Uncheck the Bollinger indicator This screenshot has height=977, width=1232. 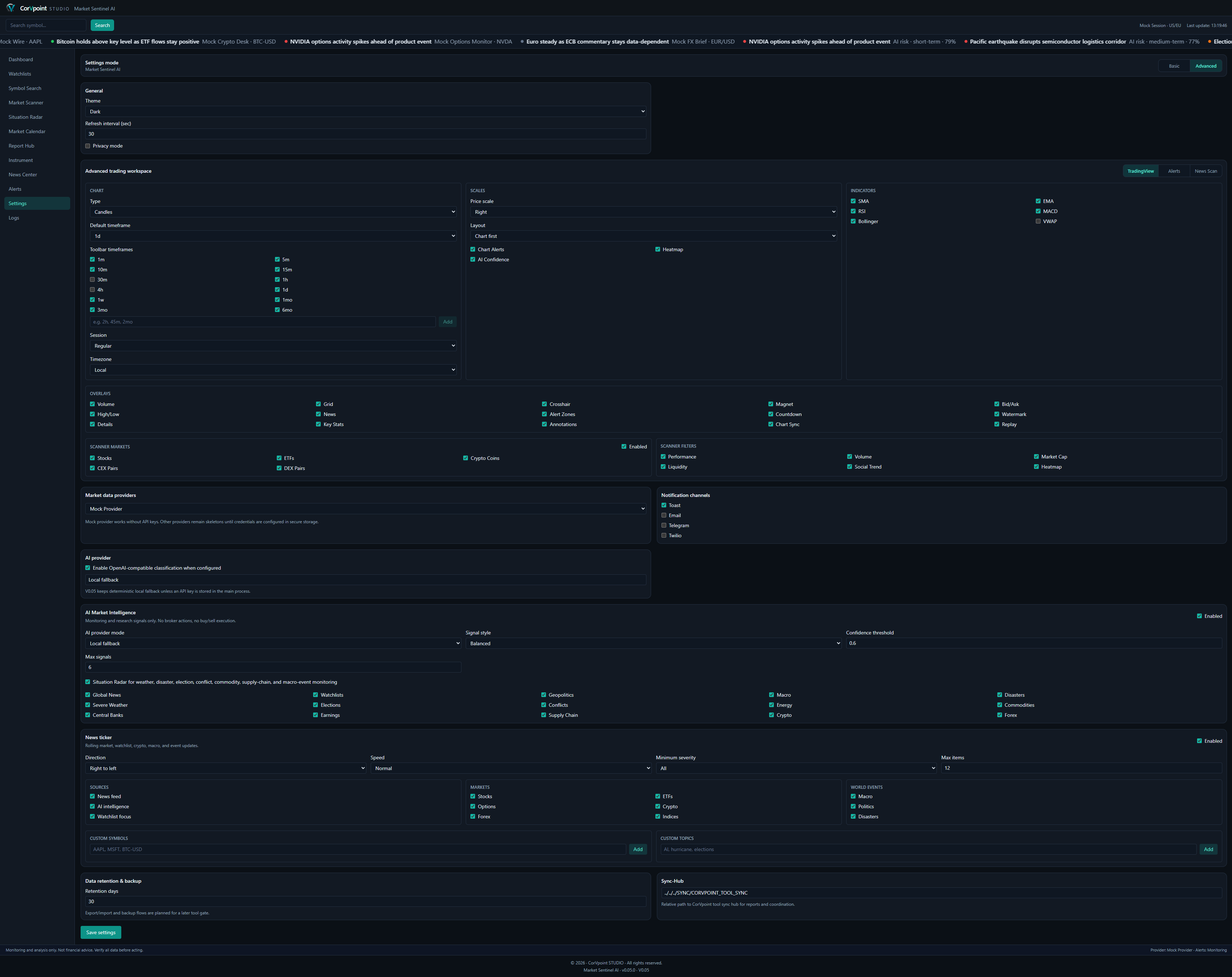pyautogui.click(x=853, y=221)
